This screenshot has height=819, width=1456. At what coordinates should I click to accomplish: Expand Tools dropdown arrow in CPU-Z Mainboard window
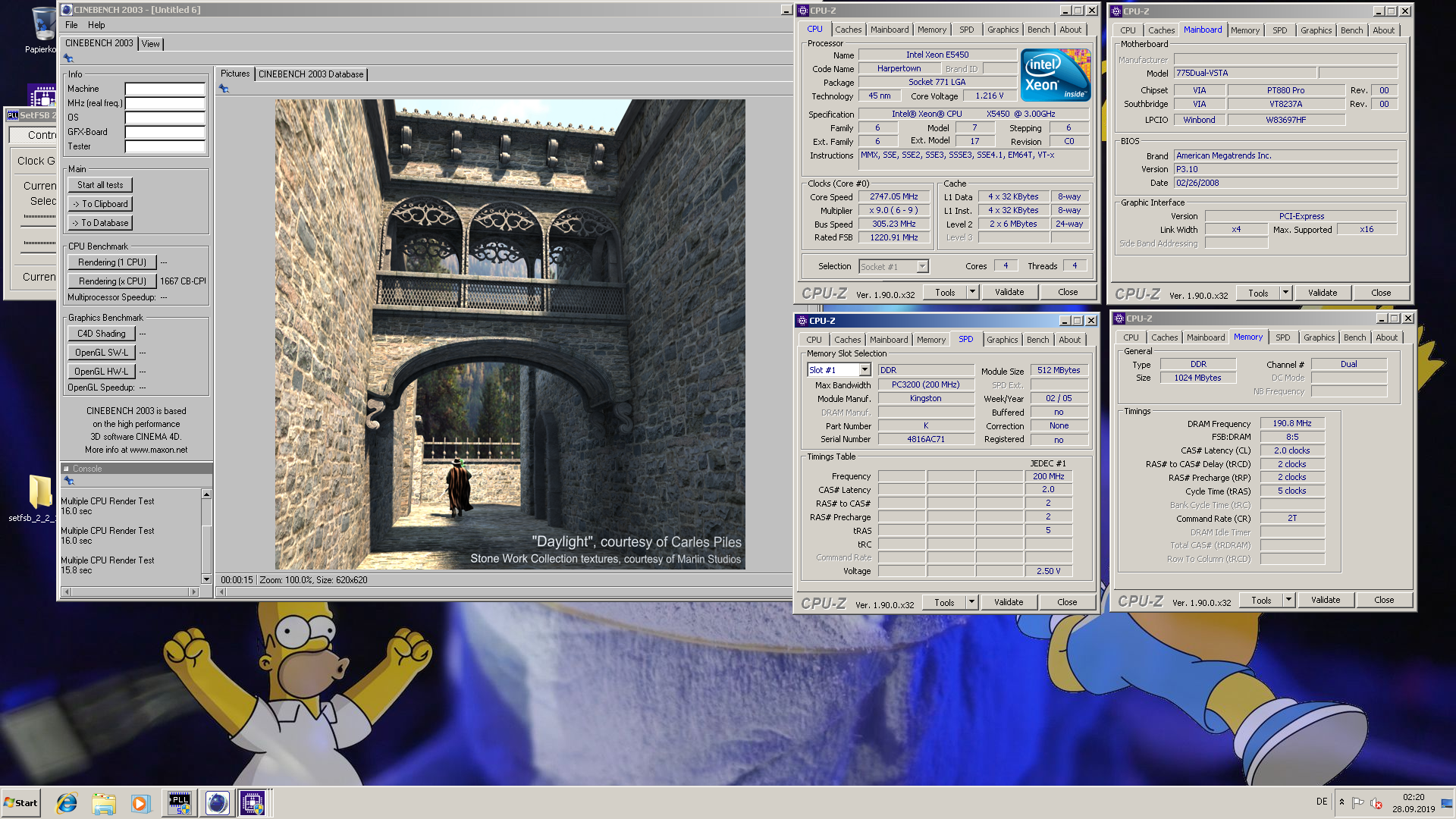(x=1285, y=293)
